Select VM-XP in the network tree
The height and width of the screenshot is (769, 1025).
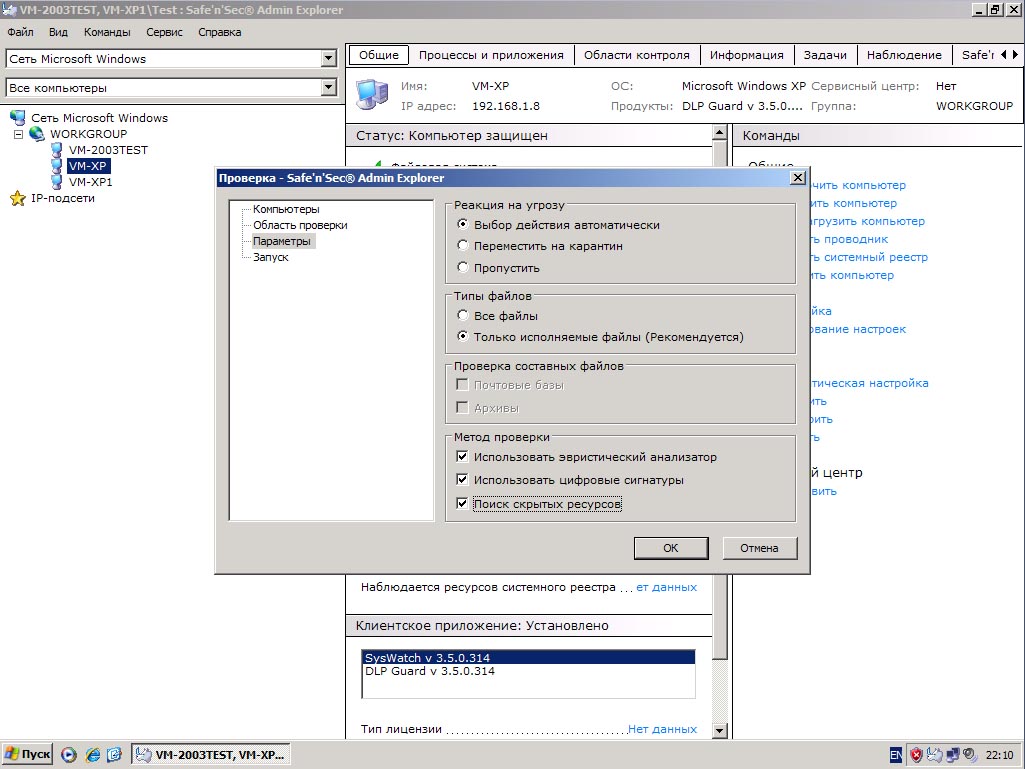tap(88, 166)
